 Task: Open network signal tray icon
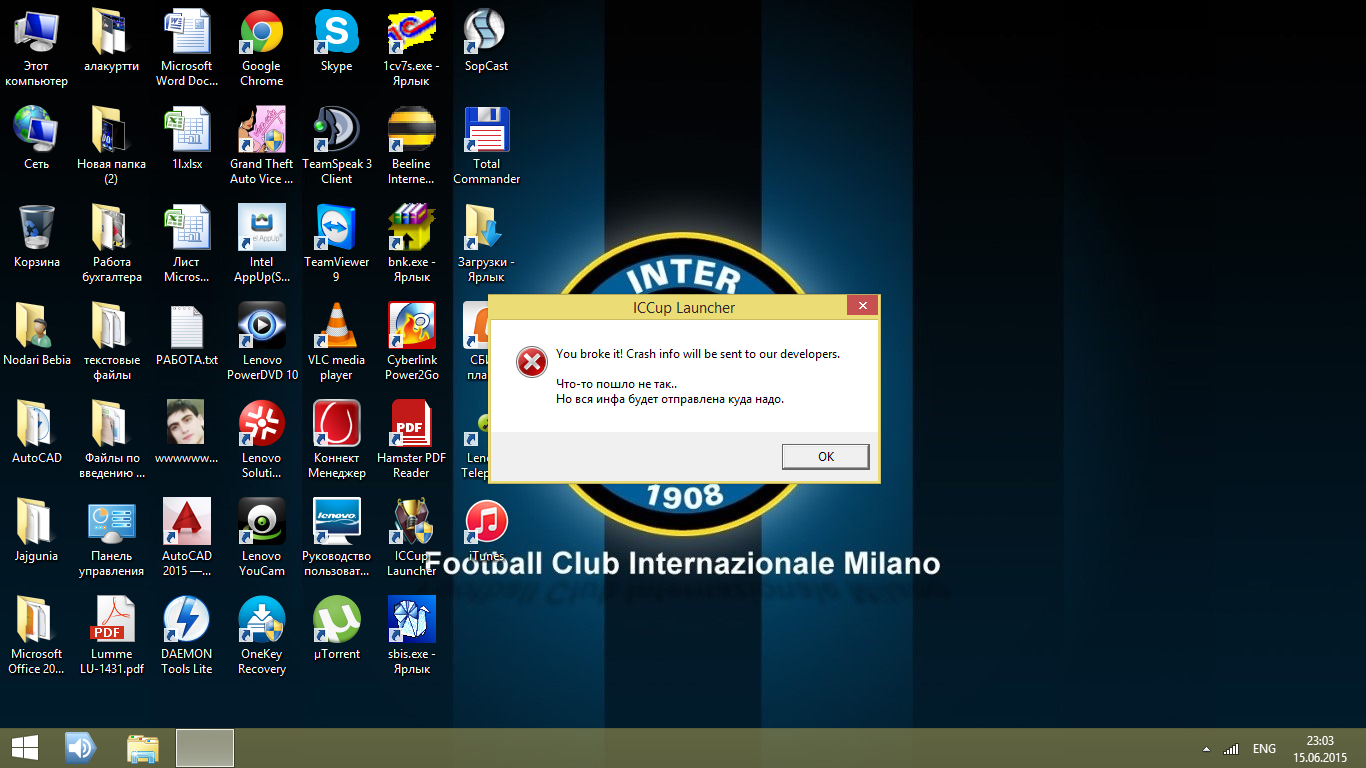[1231, 748]
